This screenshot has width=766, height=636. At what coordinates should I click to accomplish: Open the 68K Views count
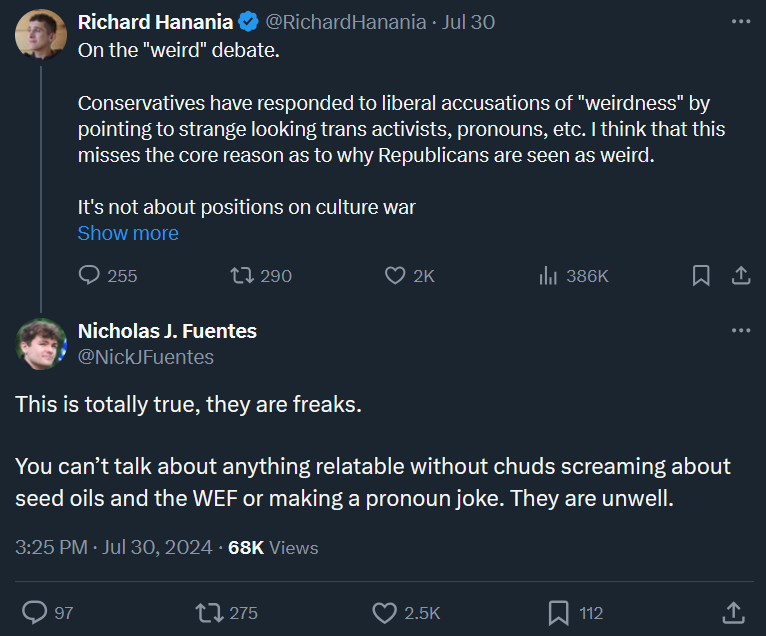[273, 547]
